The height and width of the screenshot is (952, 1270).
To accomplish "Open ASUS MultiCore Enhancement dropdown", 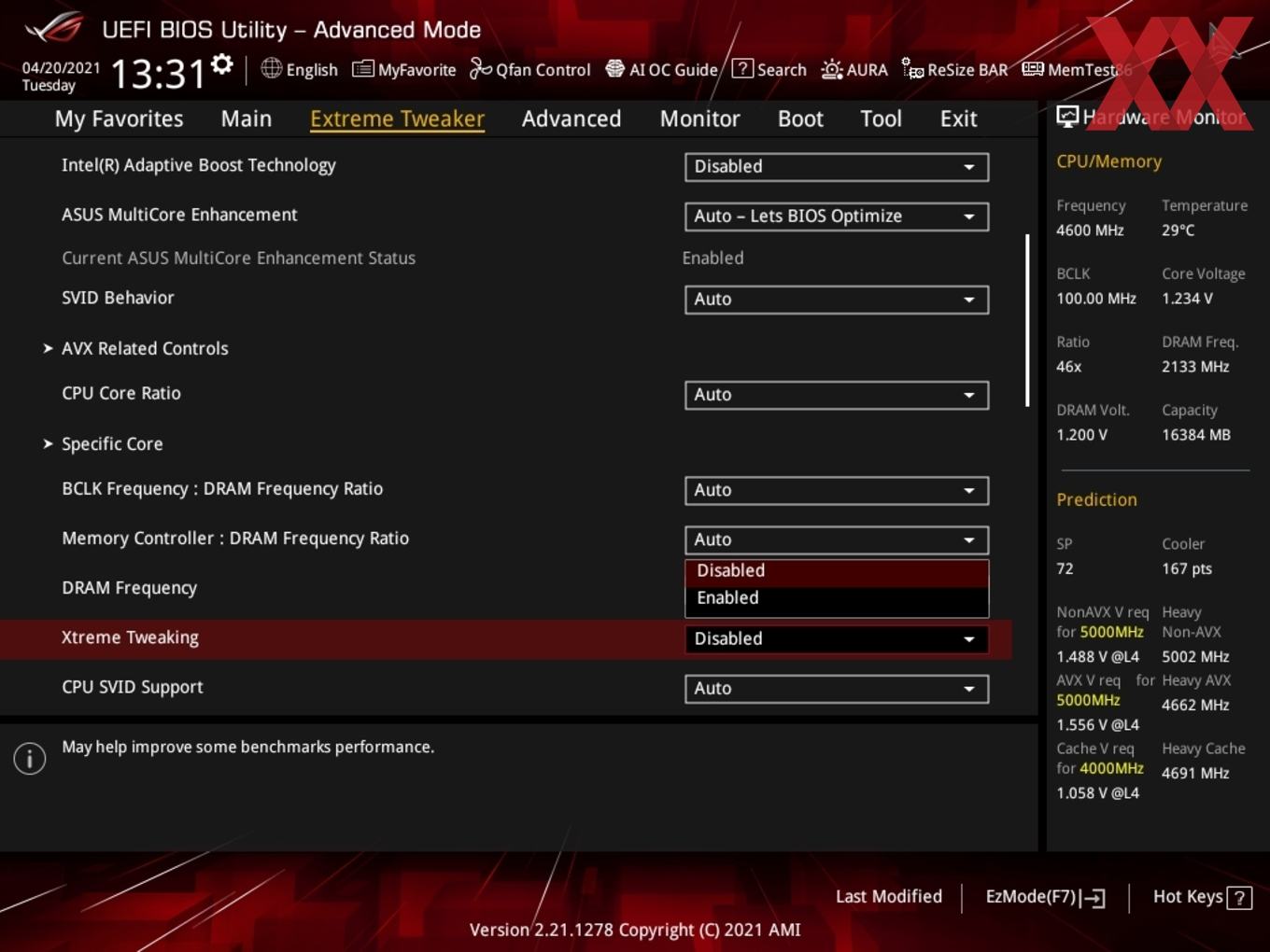I will (x=837, y=217).
